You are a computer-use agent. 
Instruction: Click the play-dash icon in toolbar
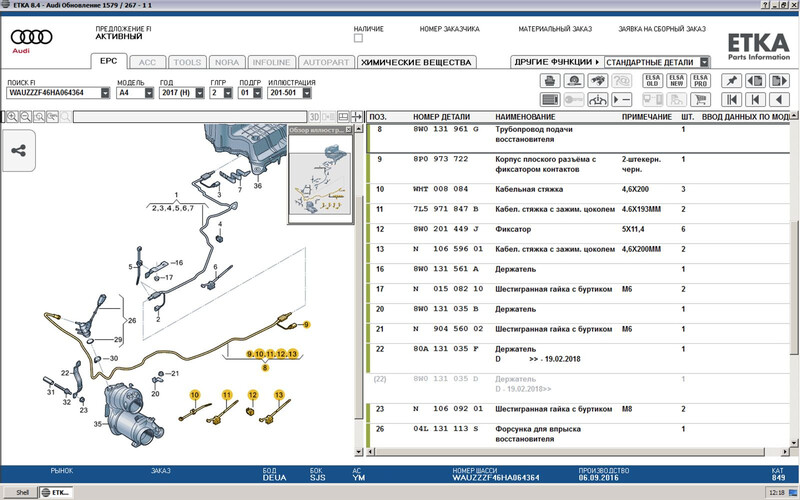click(x=621, y=99)
